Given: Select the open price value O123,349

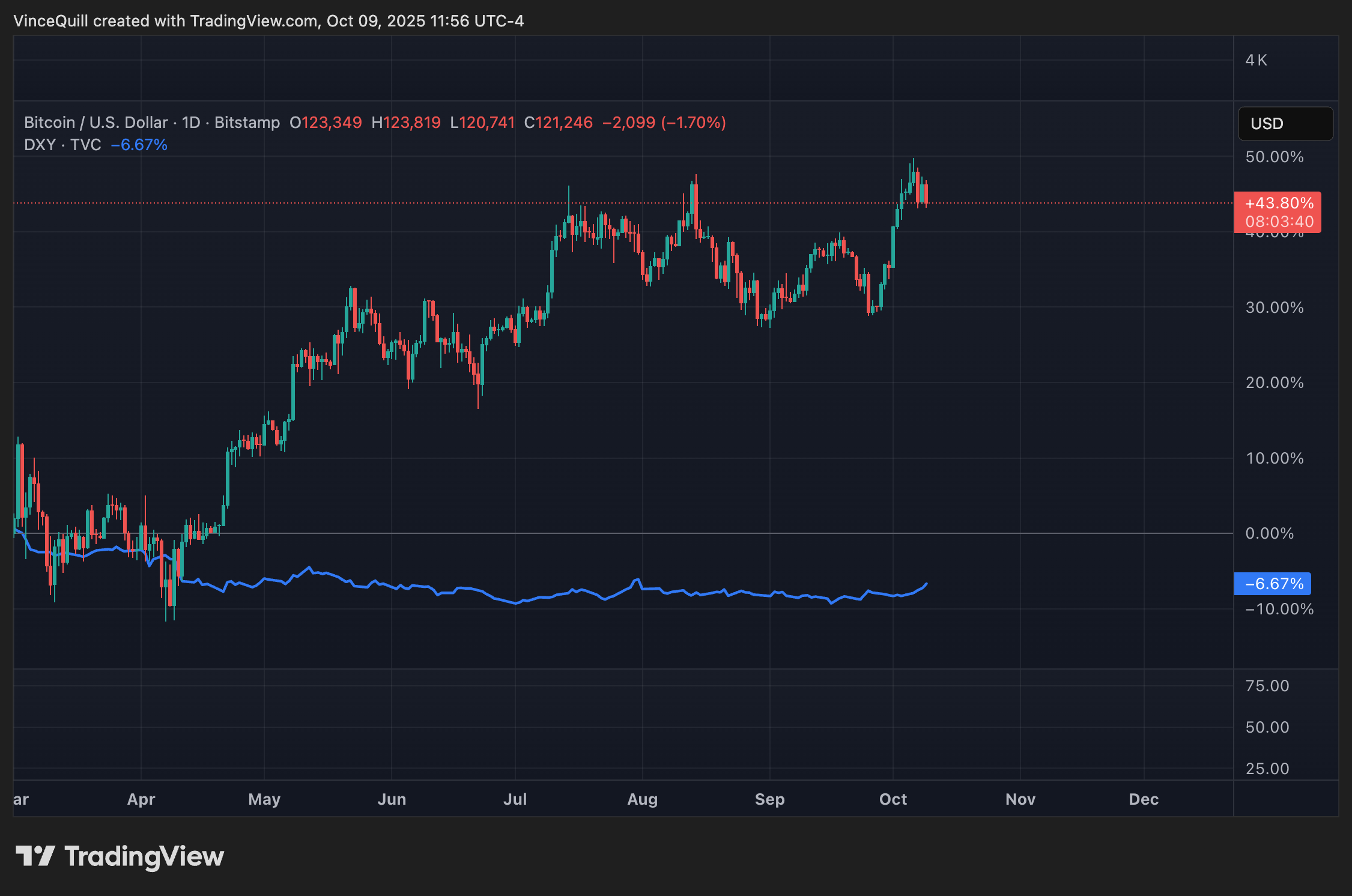Looking at the screenshot, I should [326, 122].
